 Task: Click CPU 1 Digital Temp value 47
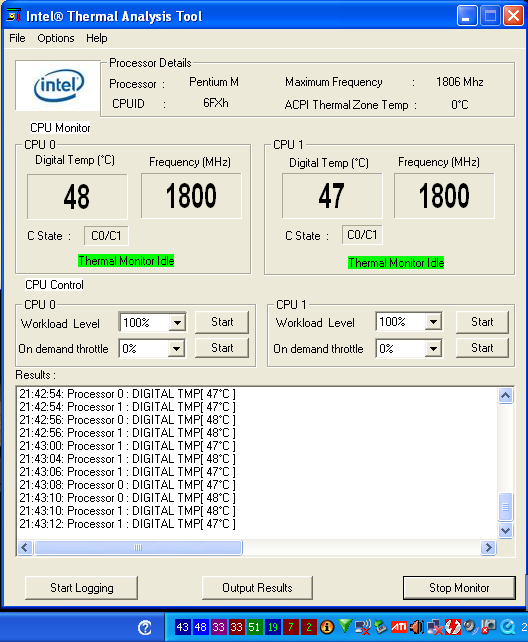click(332, 196)
